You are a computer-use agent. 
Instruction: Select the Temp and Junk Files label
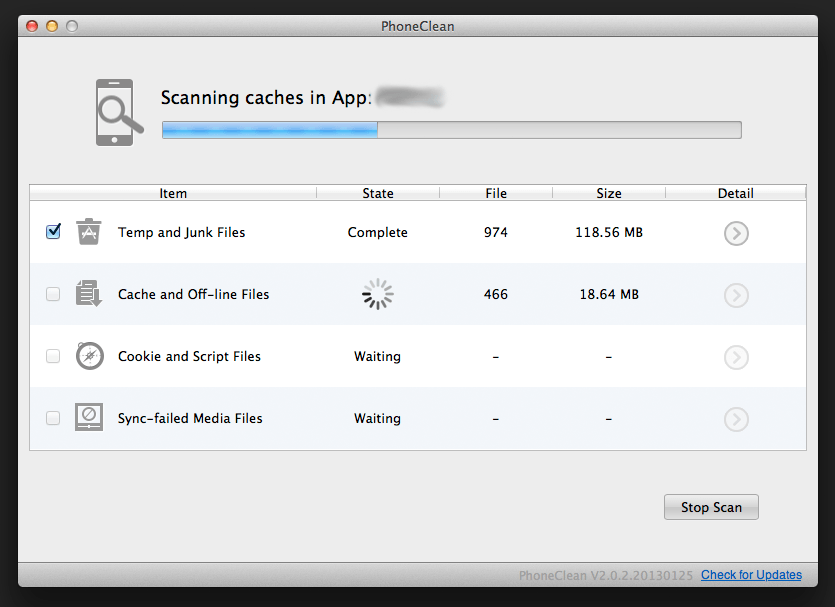(x=182, y=232)
